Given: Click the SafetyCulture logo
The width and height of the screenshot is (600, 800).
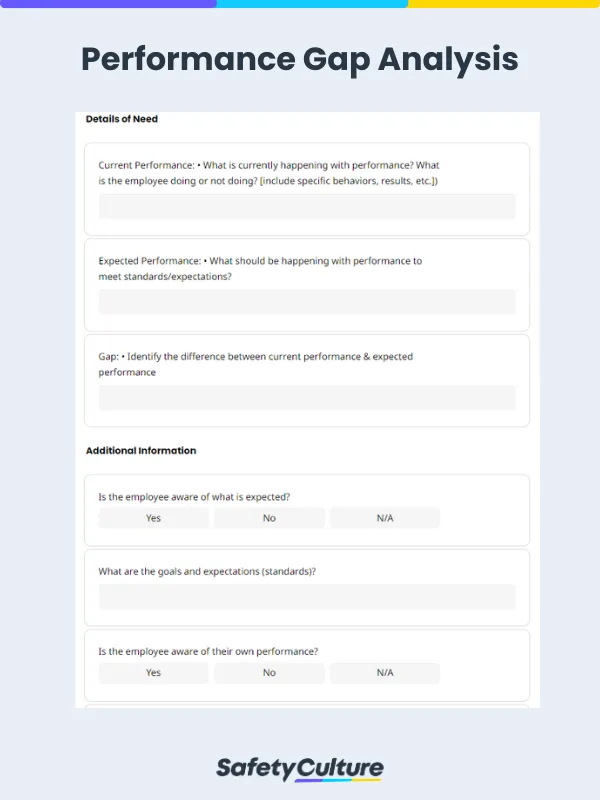Looking at the screenshot, I should point(300,768).
